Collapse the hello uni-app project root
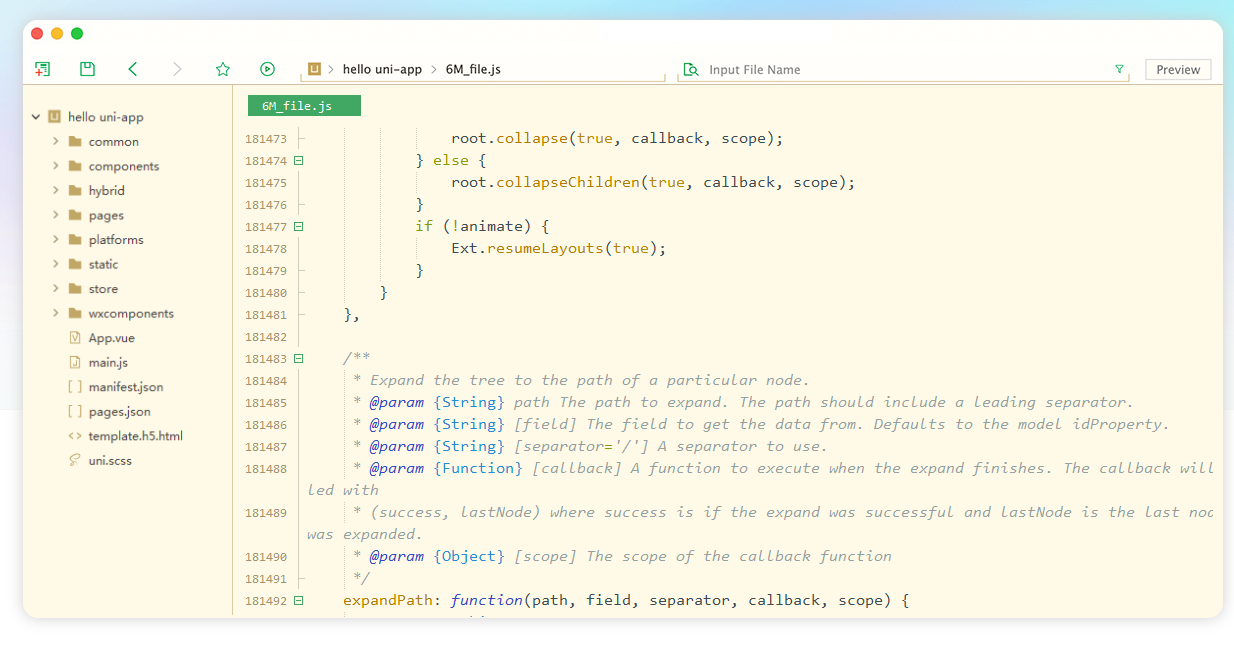 coord(36,117)
